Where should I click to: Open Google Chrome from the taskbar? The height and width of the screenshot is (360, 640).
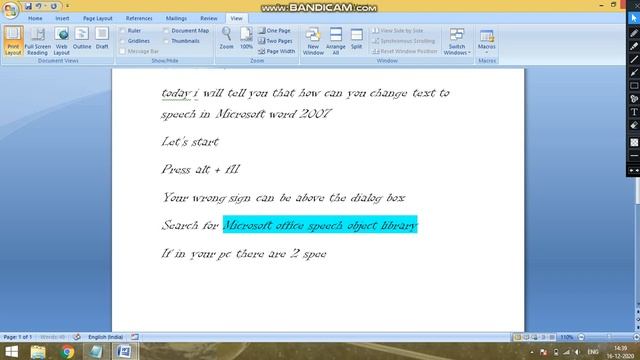pyautogui.click(x=67, y=351)
